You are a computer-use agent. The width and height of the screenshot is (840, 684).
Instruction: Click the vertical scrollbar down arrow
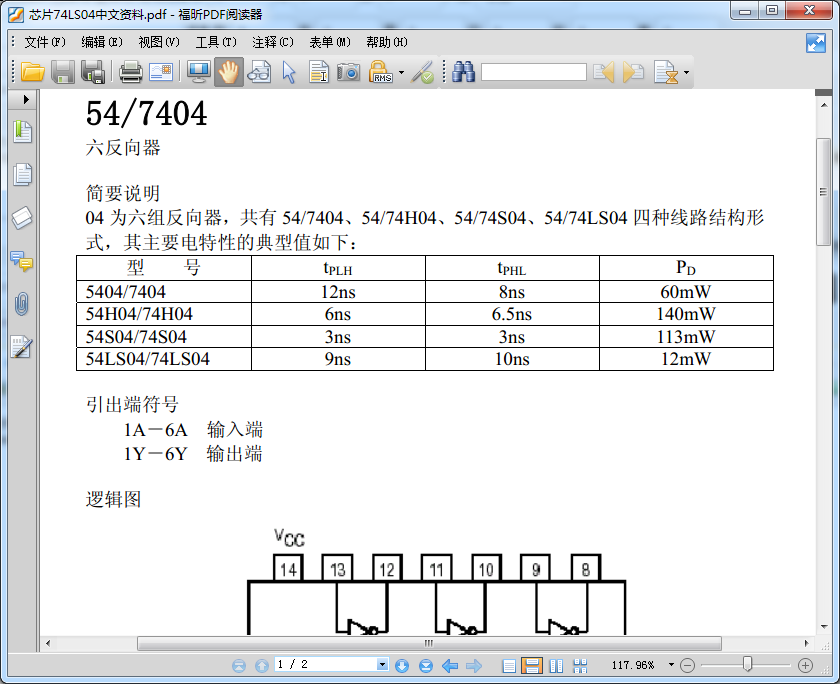pos(823,628)
